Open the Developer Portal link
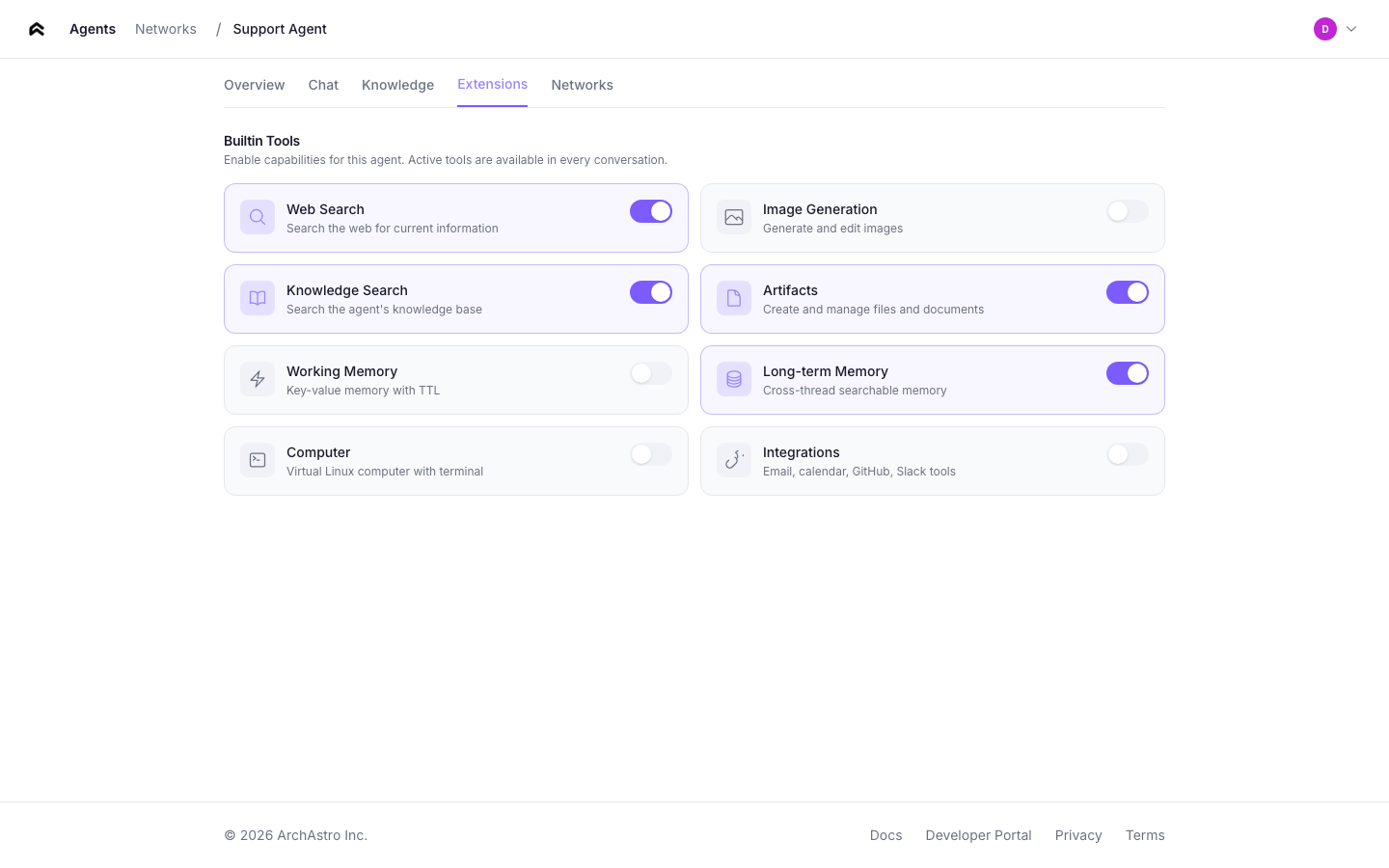 (978, 835)
